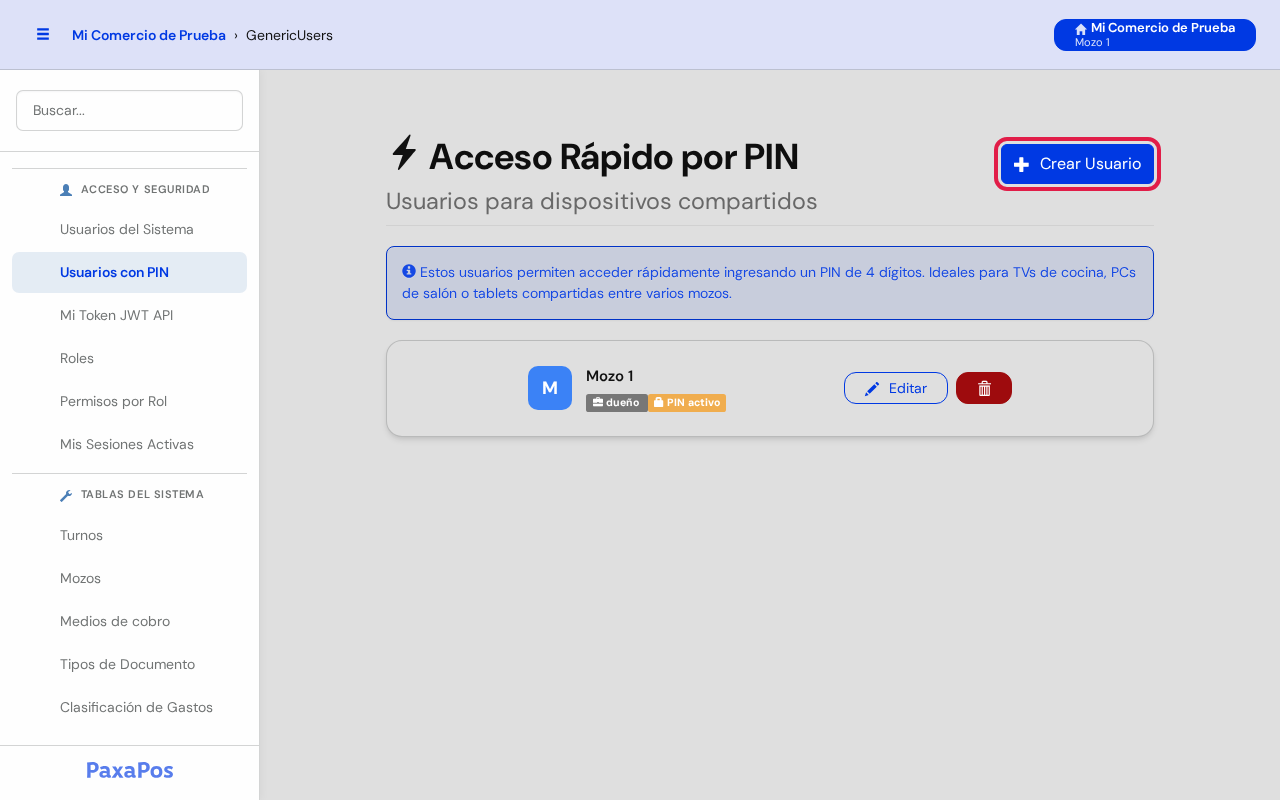This screenshot has height=800, width=1280.
Task: Click the Crear Usuario button
Action: (x=1077, y=164)
